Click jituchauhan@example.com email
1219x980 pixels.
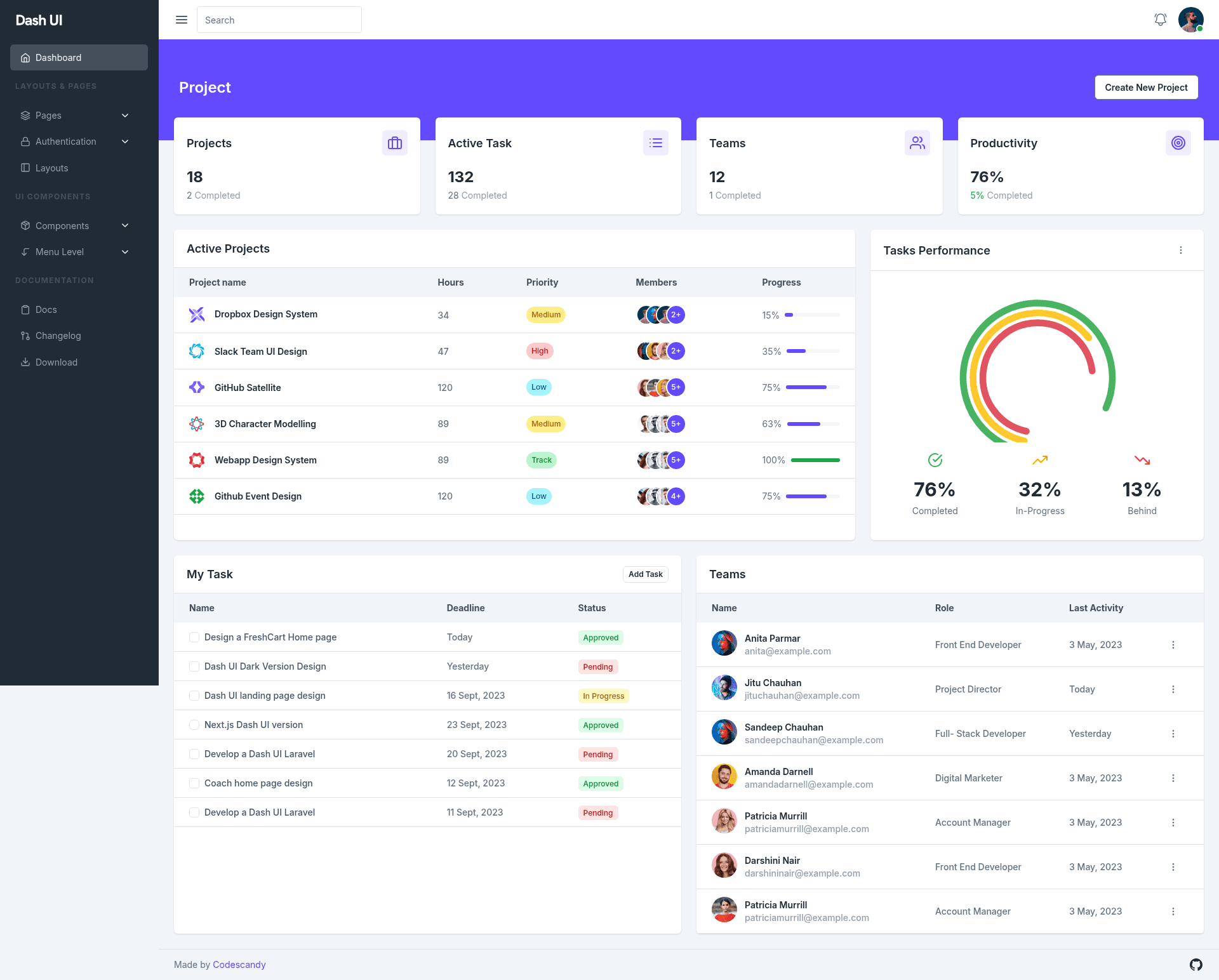(802, 696)
